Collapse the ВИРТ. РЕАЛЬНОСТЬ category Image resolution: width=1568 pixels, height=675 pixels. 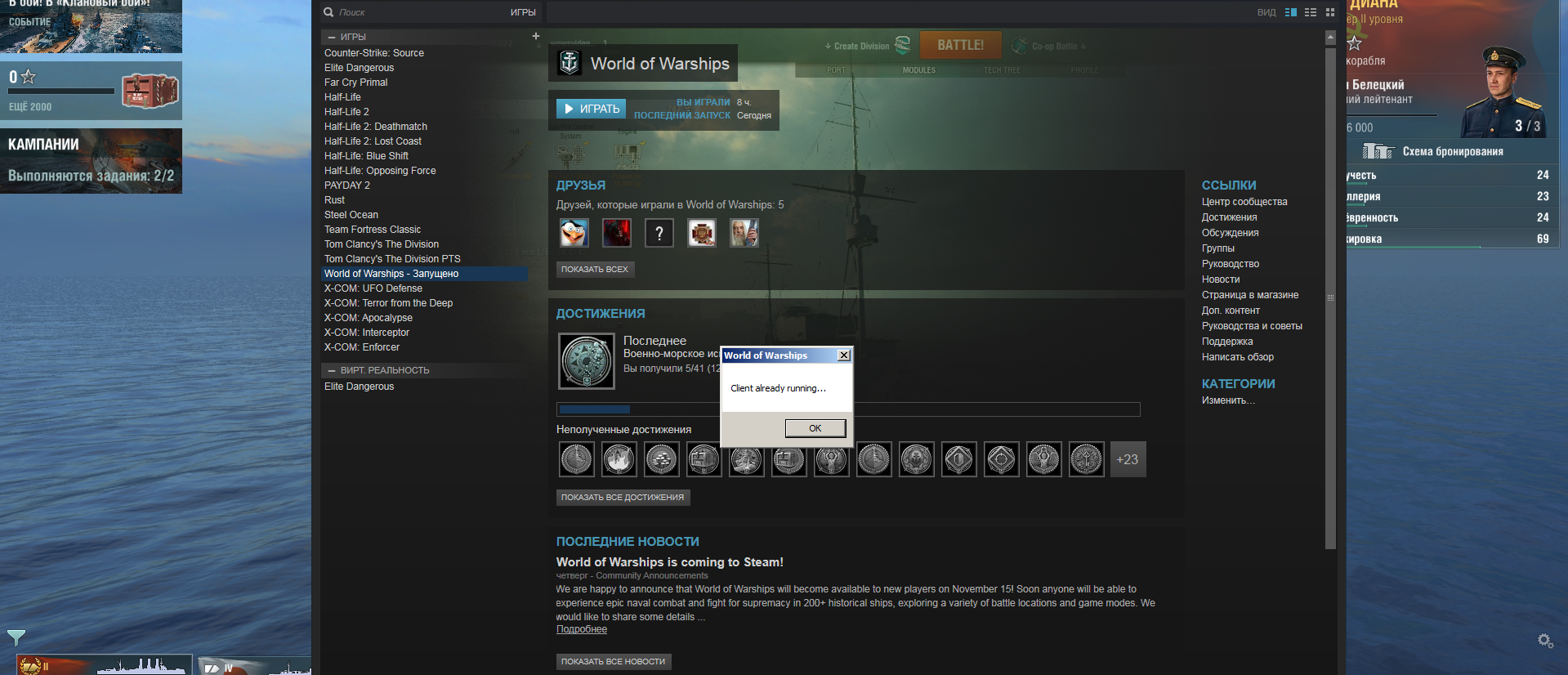(x=332, y=370)
